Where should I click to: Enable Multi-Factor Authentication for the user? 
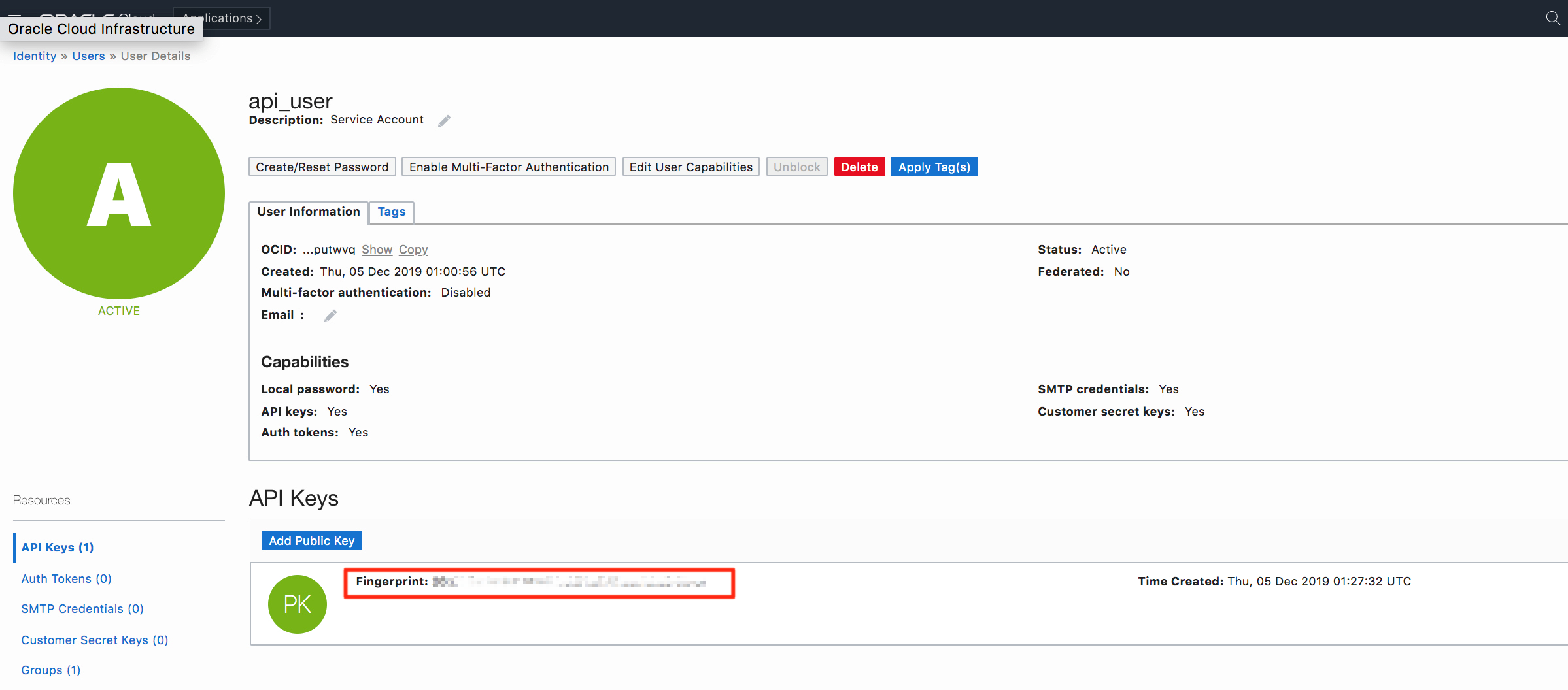pos(508,167)
